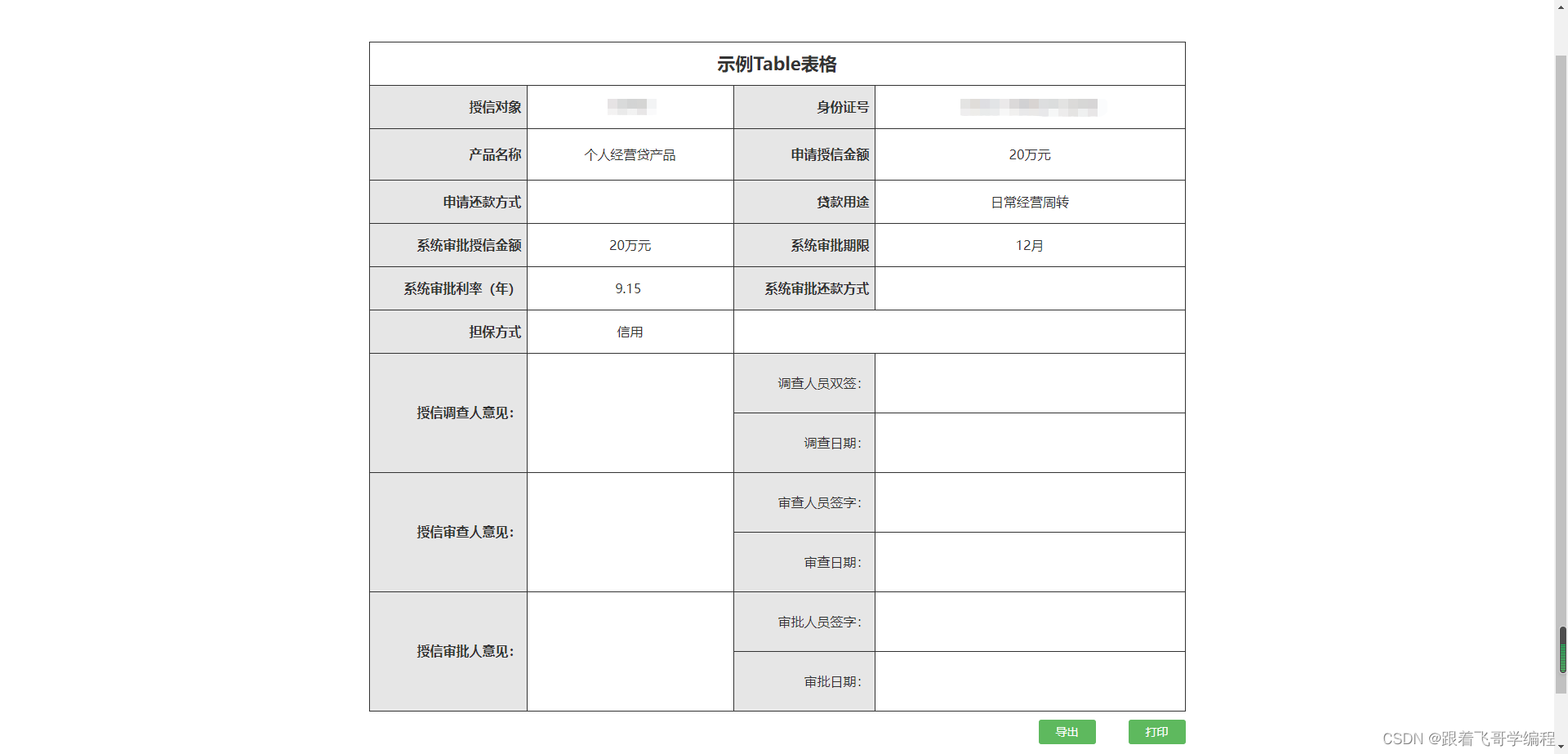Click the blank field next to 调查日期
1568x754 pixels.
tap(1029, 443)
